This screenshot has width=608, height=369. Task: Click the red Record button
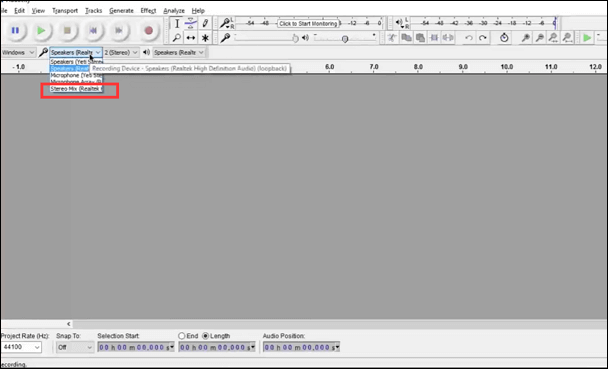click(x=149, y=30)
